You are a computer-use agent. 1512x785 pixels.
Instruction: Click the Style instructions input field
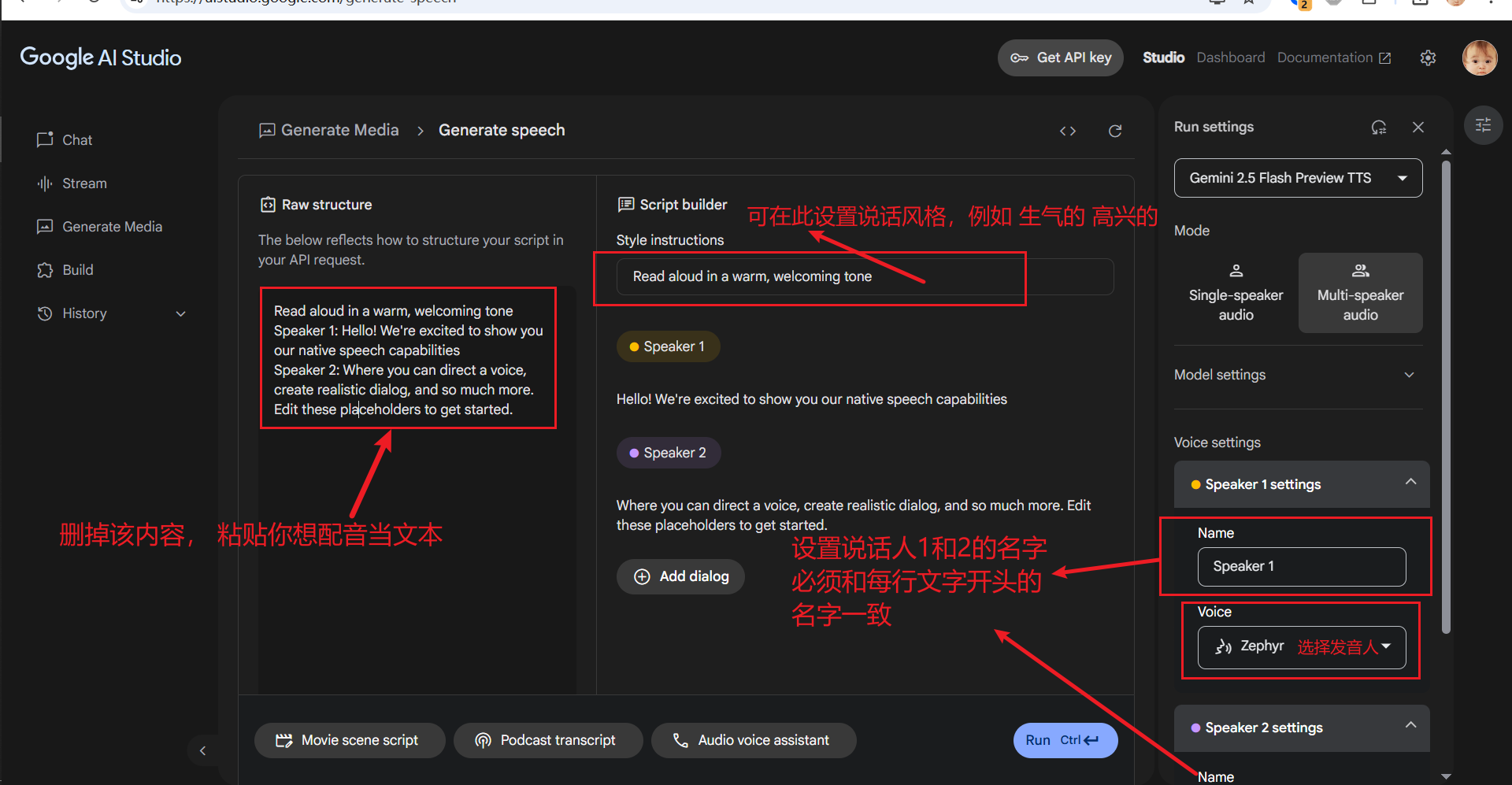pos(865,277)
